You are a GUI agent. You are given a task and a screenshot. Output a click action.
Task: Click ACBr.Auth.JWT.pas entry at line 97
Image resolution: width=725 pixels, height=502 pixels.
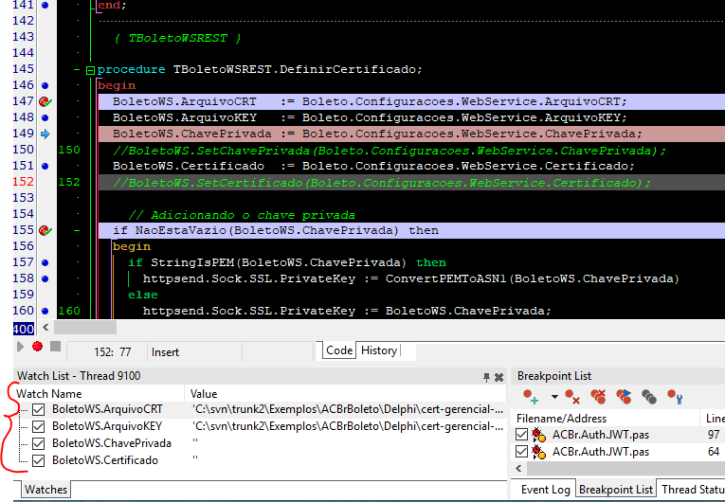tap(601, 435)
